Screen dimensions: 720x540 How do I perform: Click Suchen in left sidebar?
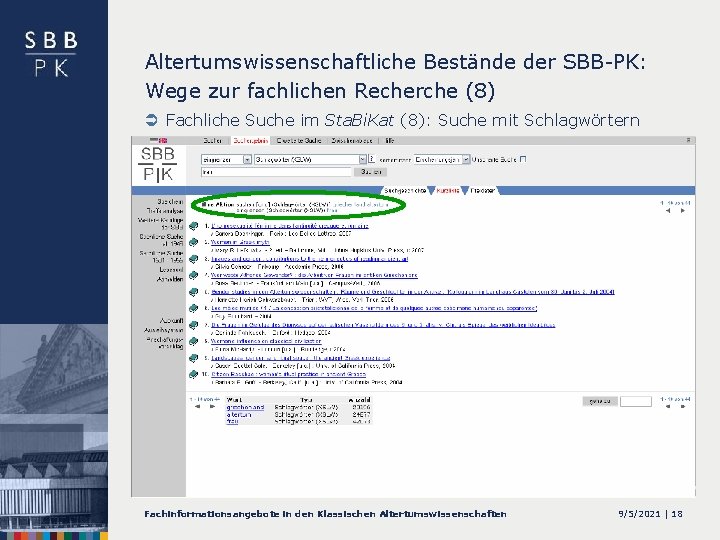(x=170, y=202)
